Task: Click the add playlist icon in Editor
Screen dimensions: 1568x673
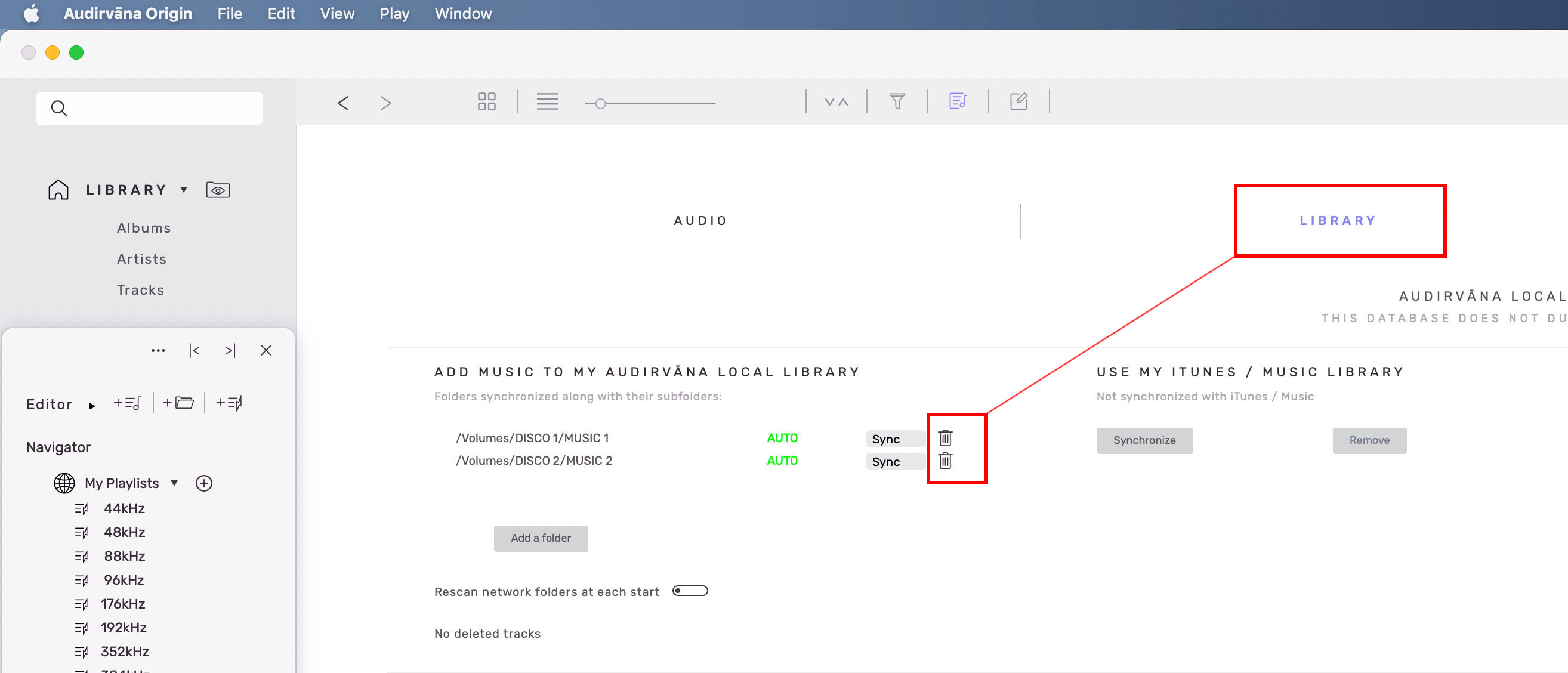Action: click(x=127, y=403)
